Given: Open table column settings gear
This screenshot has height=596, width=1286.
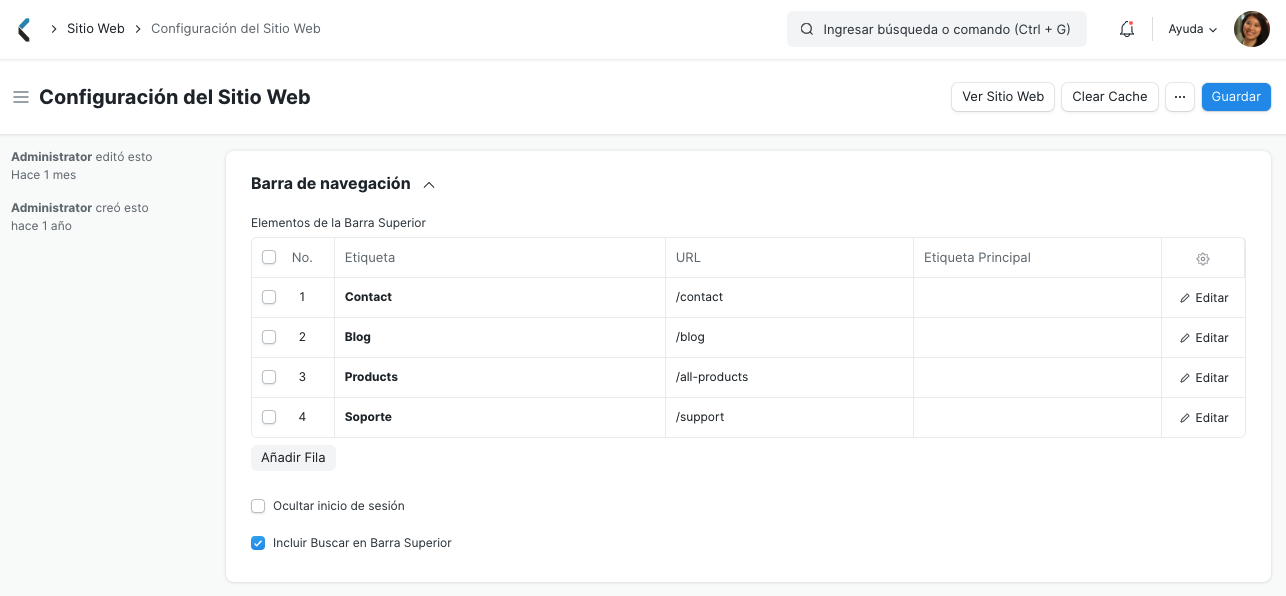Looking at the screenshot, I should pos(1203,258).
